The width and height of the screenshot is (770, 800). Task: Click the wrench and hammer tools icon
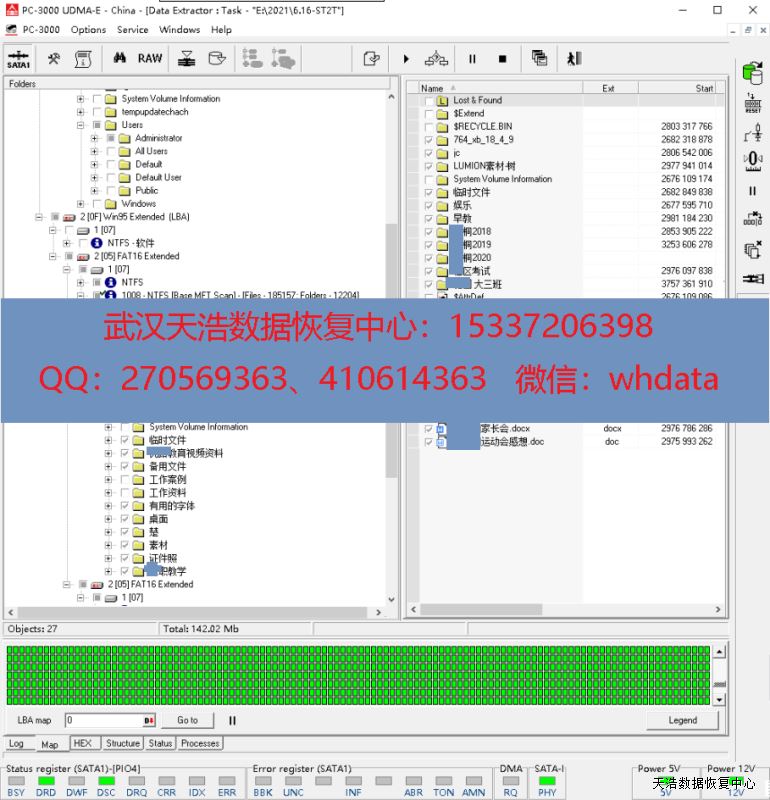(x=54, y=59)
